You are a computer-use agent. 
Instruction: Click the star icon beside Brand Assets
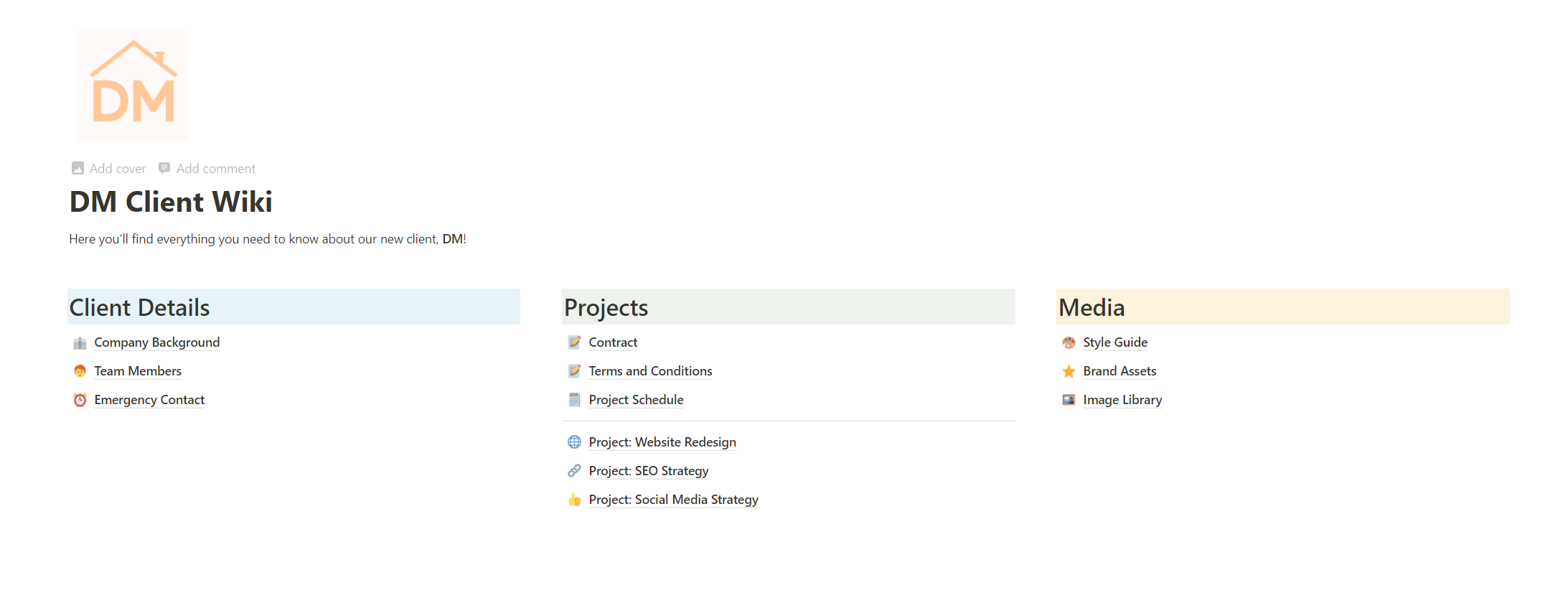pos(1069,371)
